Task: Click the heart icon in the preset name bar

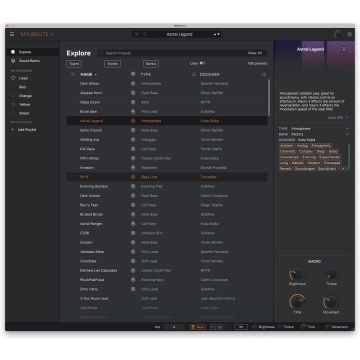Action: tap(145, 34)
